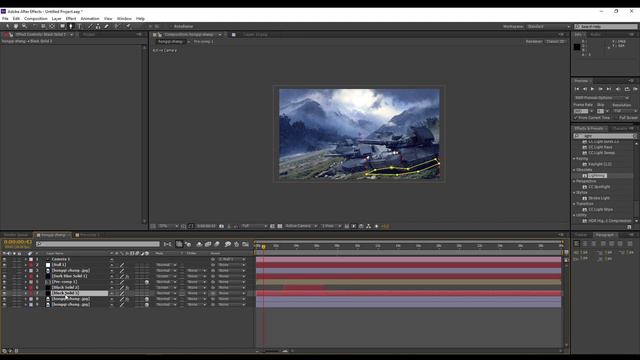Toggle 3D switch on Pre-comp 1 layer

coord(147,282)
